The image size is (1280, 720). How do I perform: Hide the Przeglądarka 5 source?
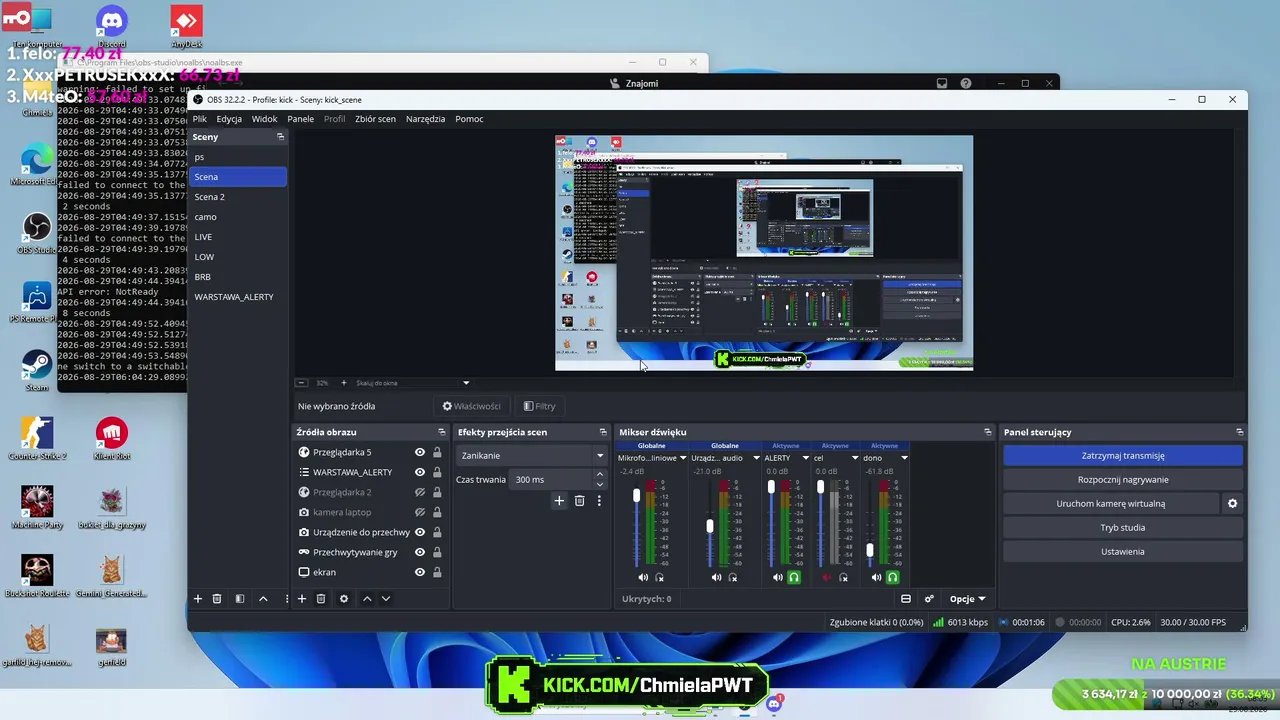(420, 452)
